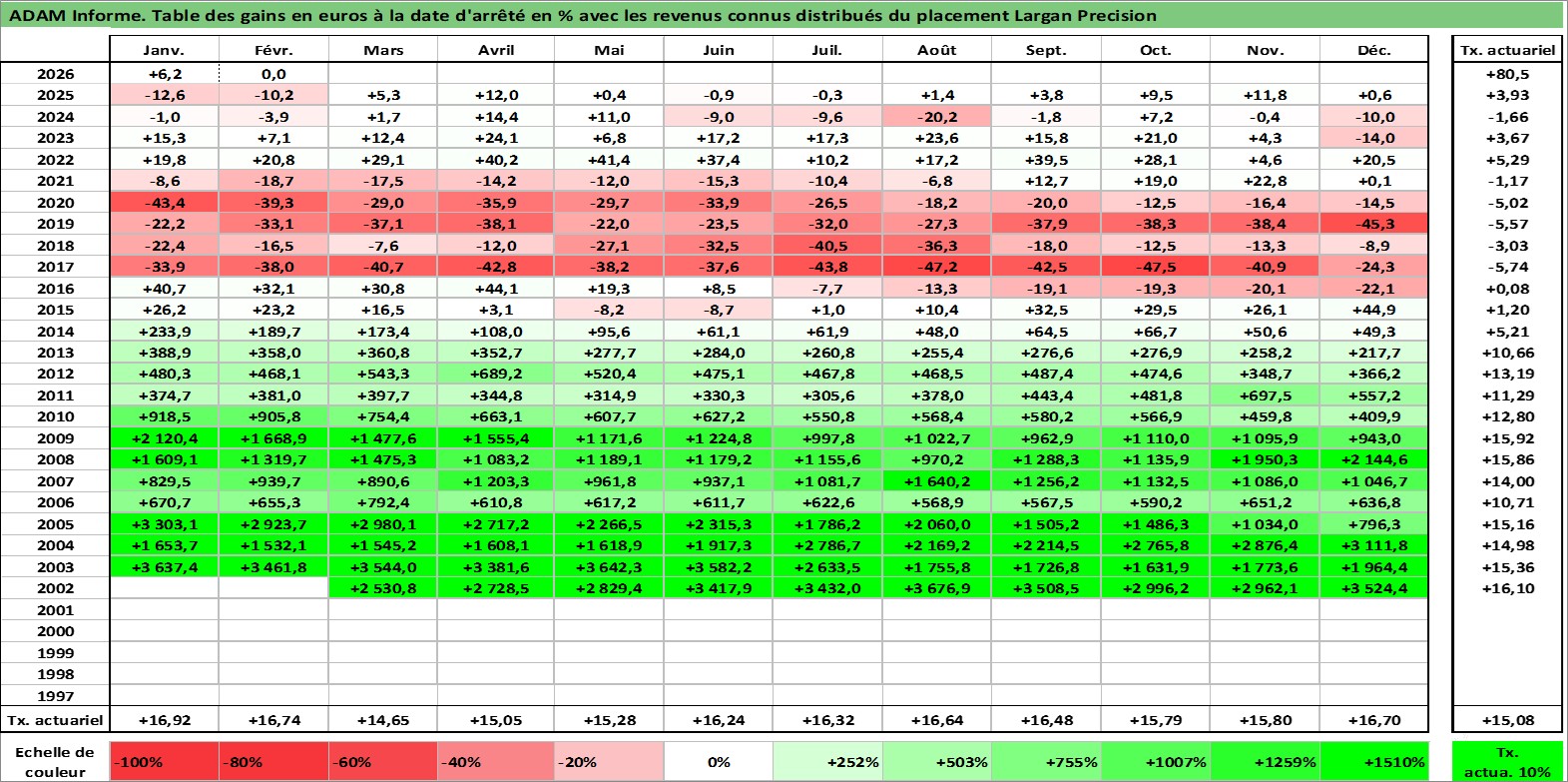Click the -45,3 cell in 2019 row
Image resolution: width=1568 pixels, height=782 pixels.
[x=1373, y=224]
